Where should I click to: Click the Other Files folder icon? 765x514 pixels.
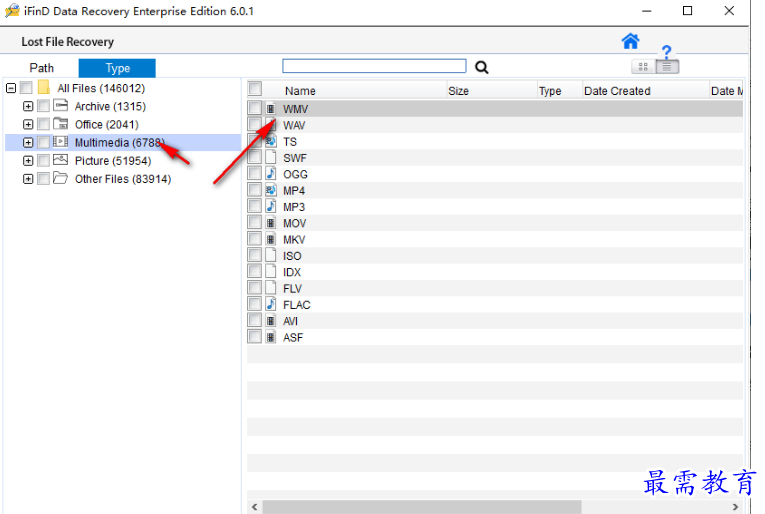[60, 178]
